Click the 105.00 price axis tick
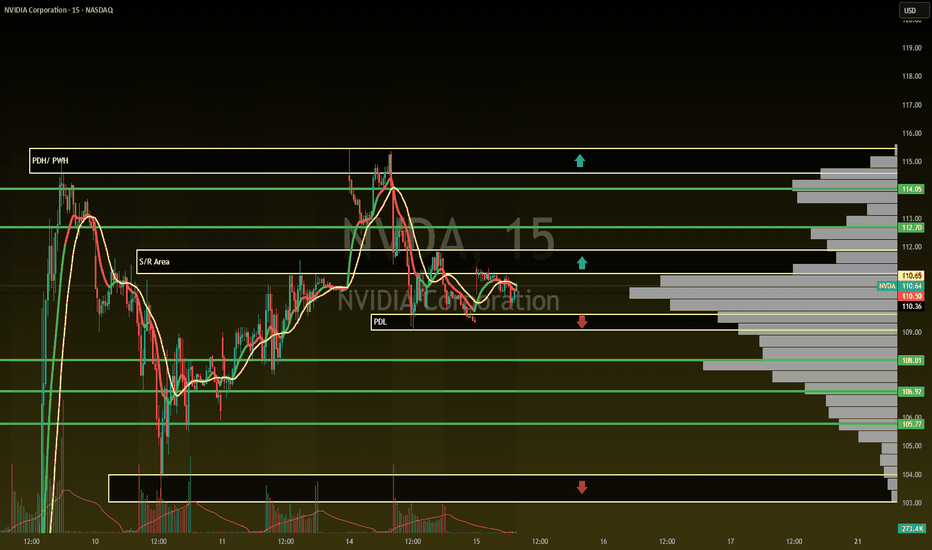This screenshot has width=932, height=550. (x=912, y=446)
